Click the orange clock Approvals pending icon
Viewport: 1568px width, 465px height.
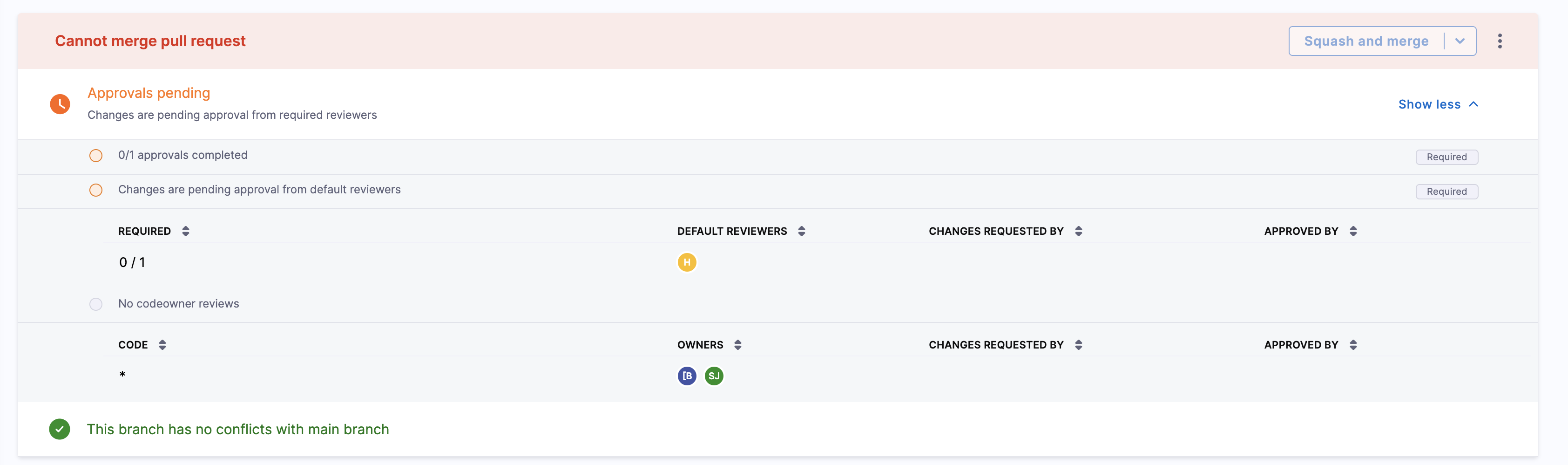pos(60,104)
